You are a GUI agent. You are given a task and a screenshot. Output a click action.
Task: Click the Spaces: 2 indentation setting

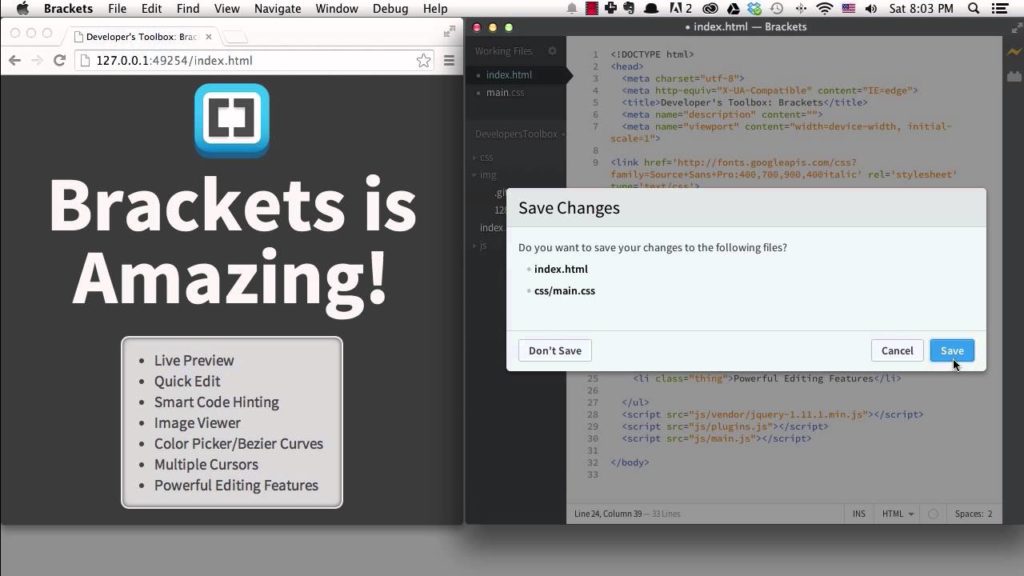(x=973, y=514)
